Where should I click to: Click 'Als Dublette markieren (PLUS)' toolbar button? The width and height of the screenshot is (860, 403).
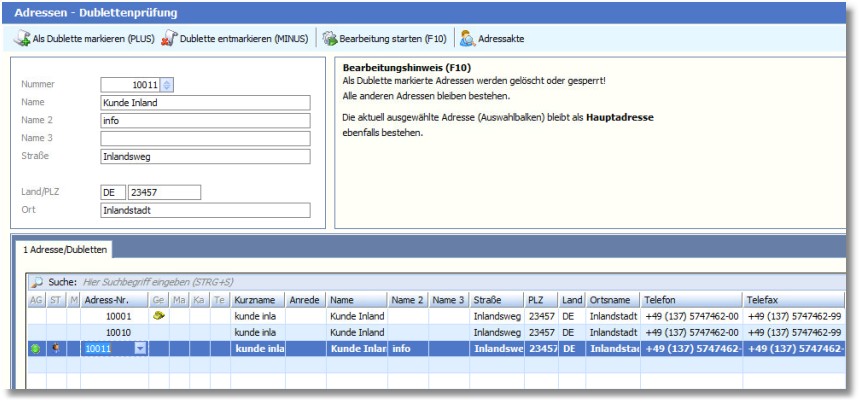(80, 39)
